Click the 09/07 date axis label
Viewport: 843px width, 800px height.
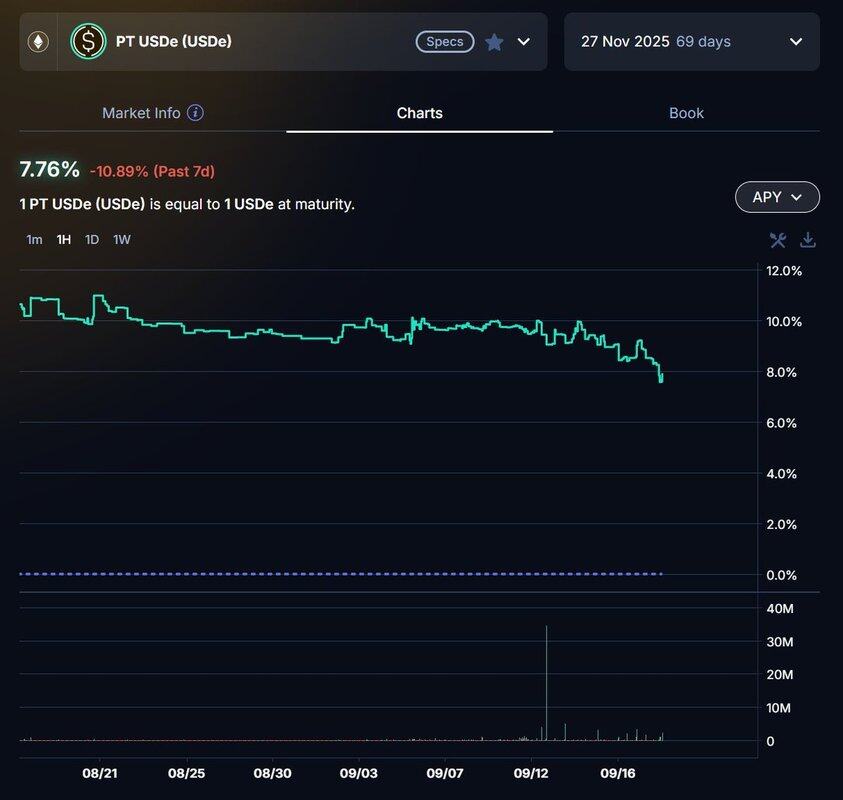pyautogui.click(x=445, y=773)
